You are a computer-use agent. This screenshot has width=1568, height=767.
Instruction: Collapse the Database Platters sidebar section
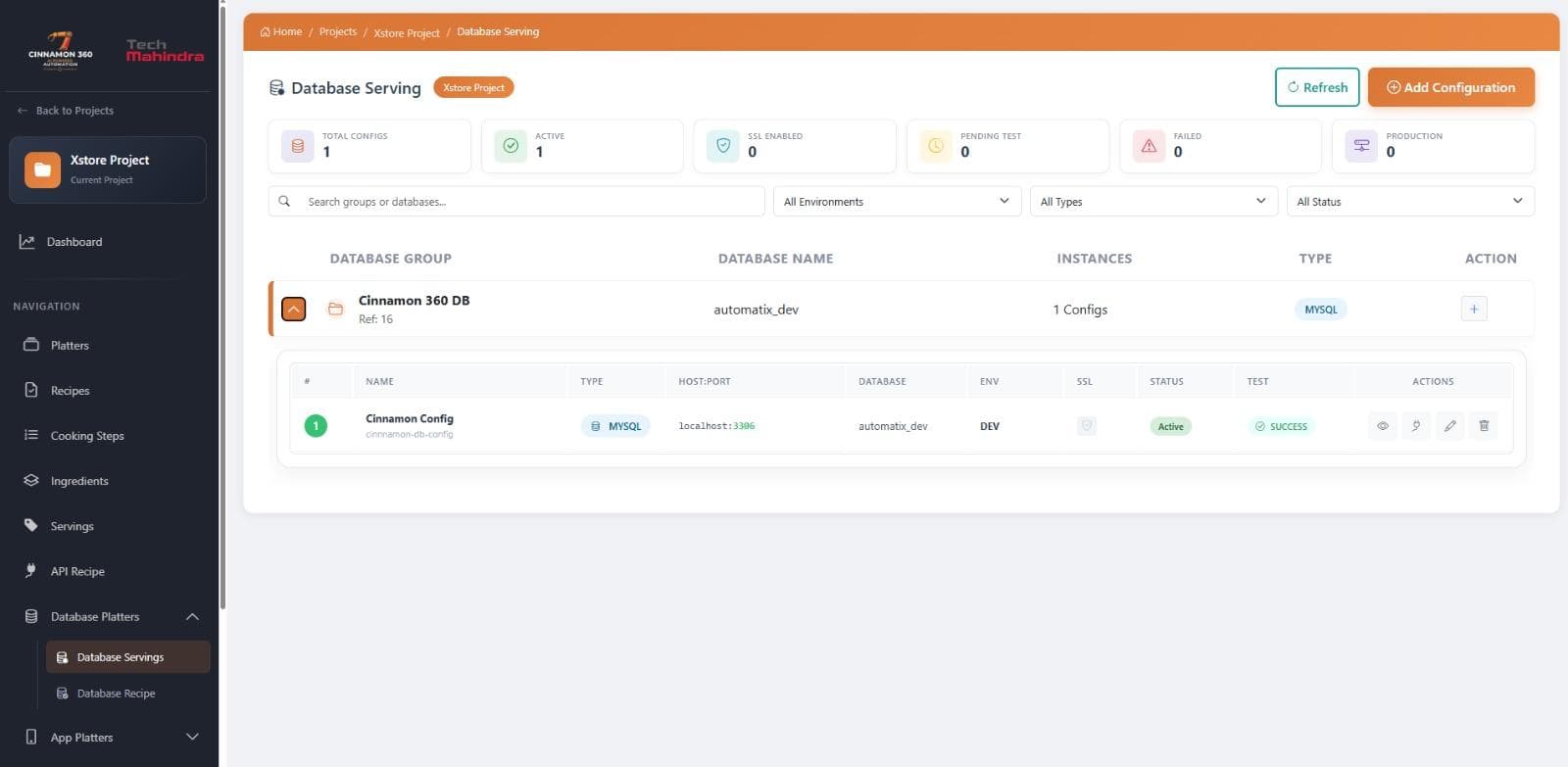[x=192, y=616]
